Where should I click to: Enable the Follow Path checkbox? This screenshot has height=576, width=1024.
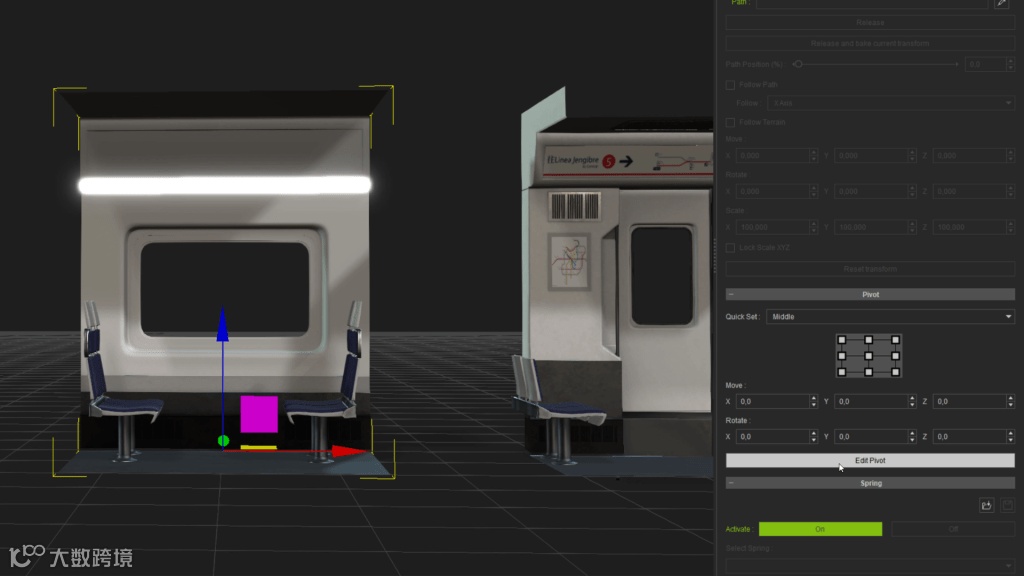tap(730, 85)
